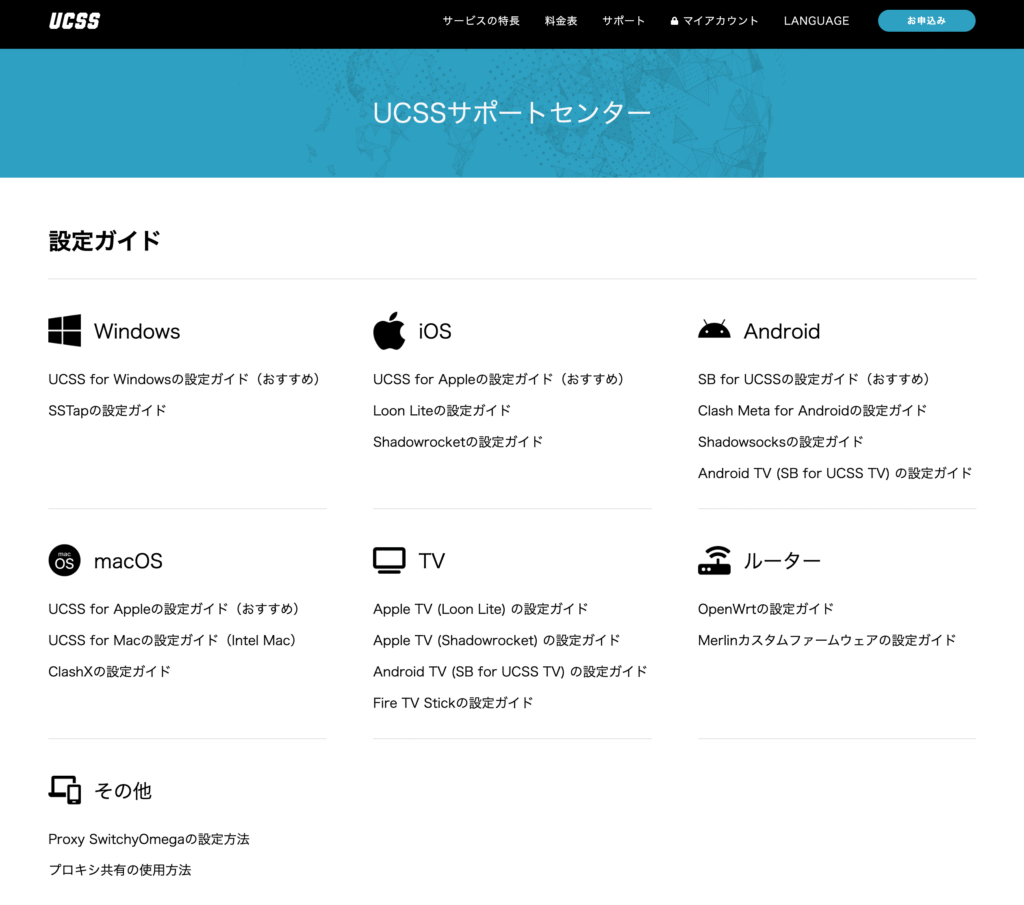Open Apple TV (Loon Lite) guide
Viewport: 1024px width, 905px height.
(481, 609)
